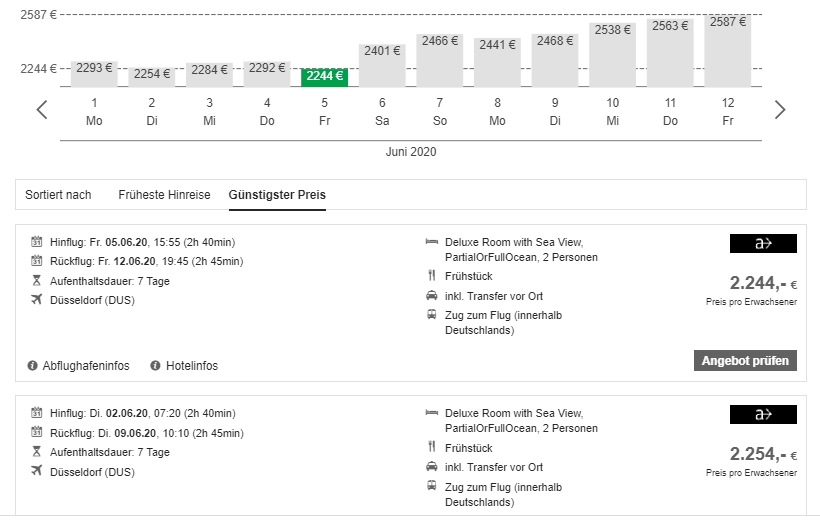Go to next dates with right arrow
The width and height of the screenshot is (820, 520).
[x=780, y=110]
